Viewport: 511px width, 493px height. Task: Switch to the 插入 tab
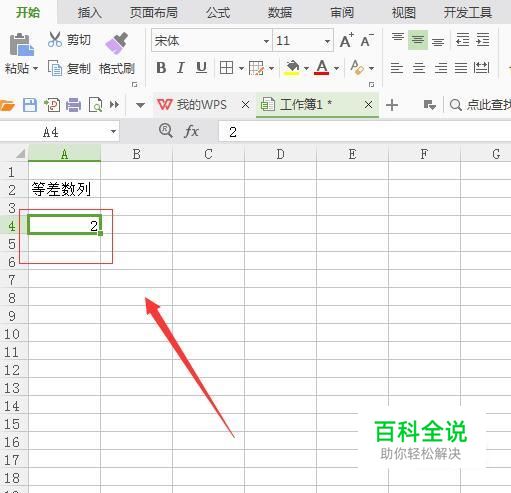pyautogui.click(x=89, y=13)
